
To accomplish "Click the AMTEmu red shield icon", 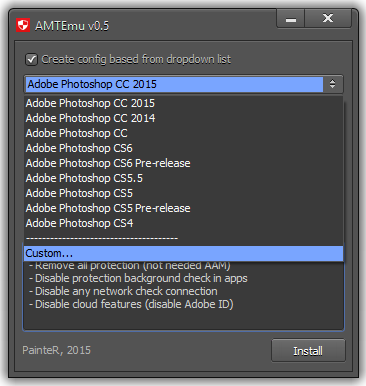I will [x=23, y=25].
